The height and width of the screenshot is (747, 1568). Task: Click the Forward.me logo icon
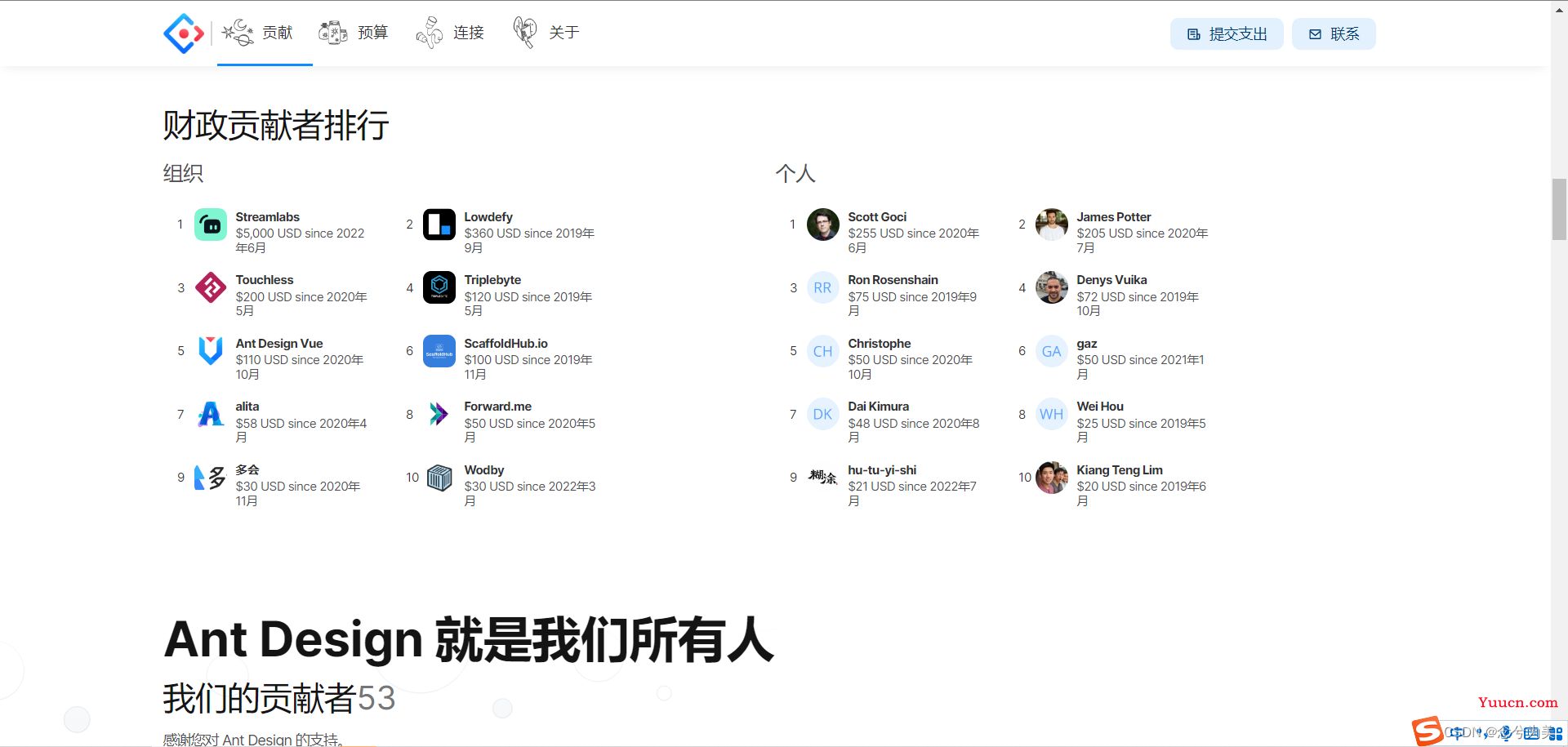pos(439,414)
